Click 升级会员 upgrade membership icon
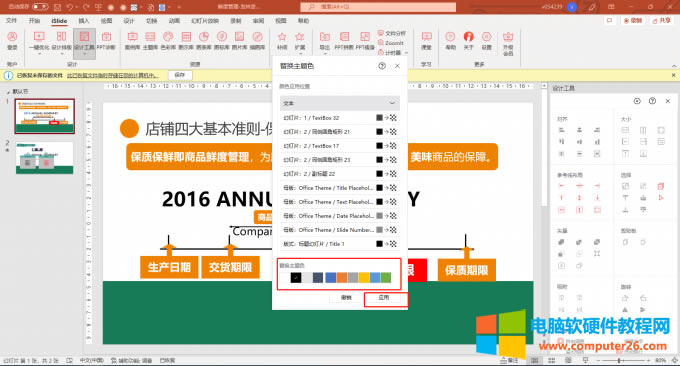The image size is (680, 366). [x=508, y=43]
